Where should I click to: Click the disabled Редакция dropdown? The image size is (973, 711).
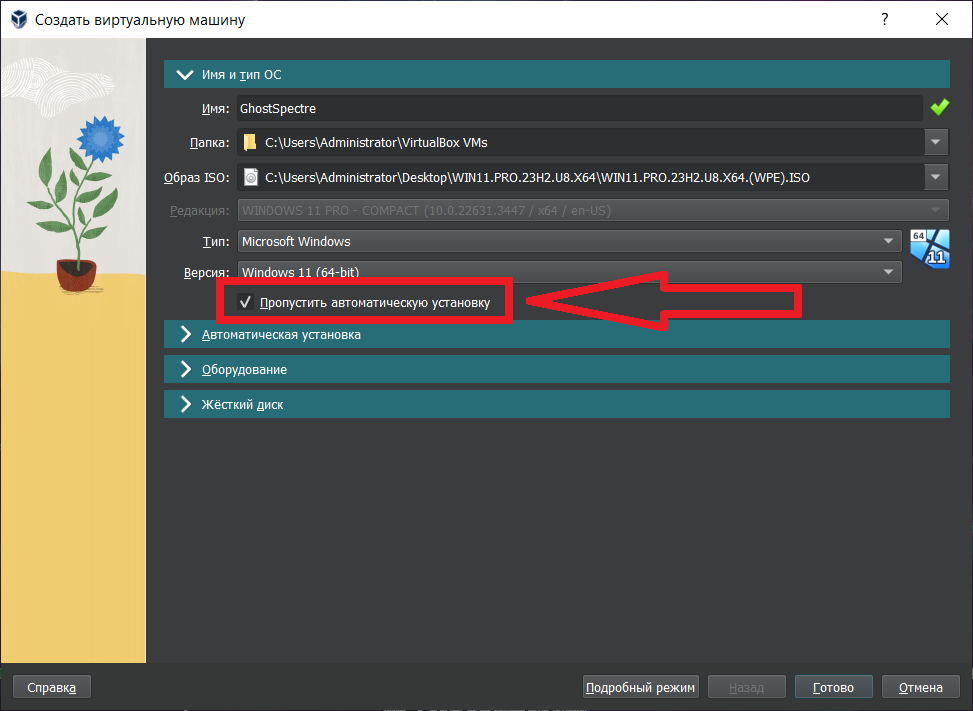(x=593, y=210)
